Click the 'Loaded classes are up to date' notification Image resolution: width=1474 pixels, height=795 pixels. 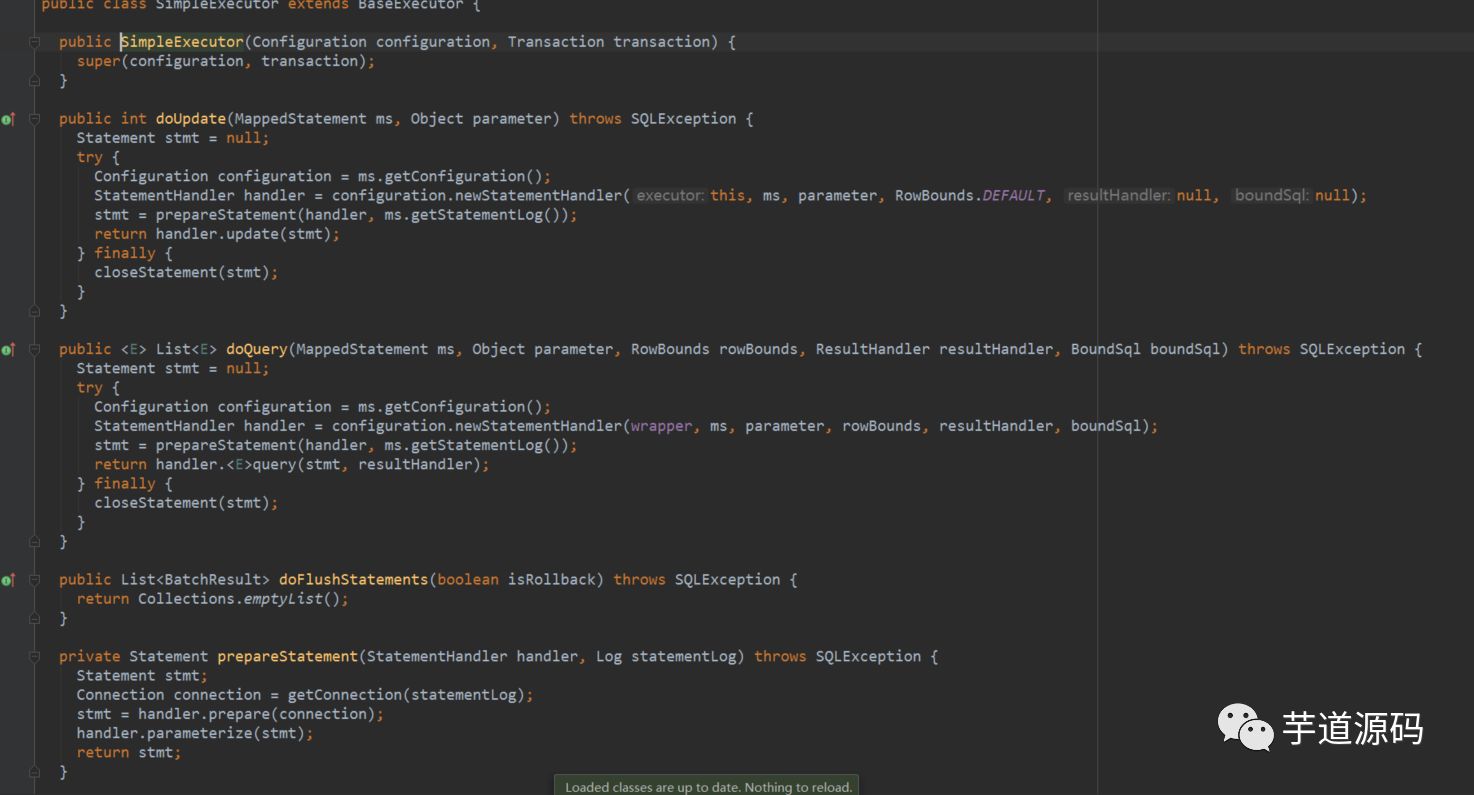pos(707,786)
